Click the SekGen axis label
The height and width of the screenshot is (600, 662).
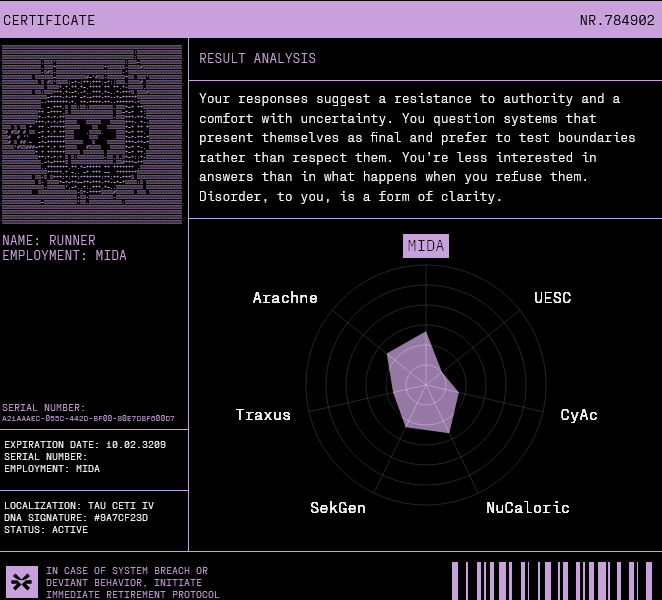pyautogui.click(x=338, y=508)
